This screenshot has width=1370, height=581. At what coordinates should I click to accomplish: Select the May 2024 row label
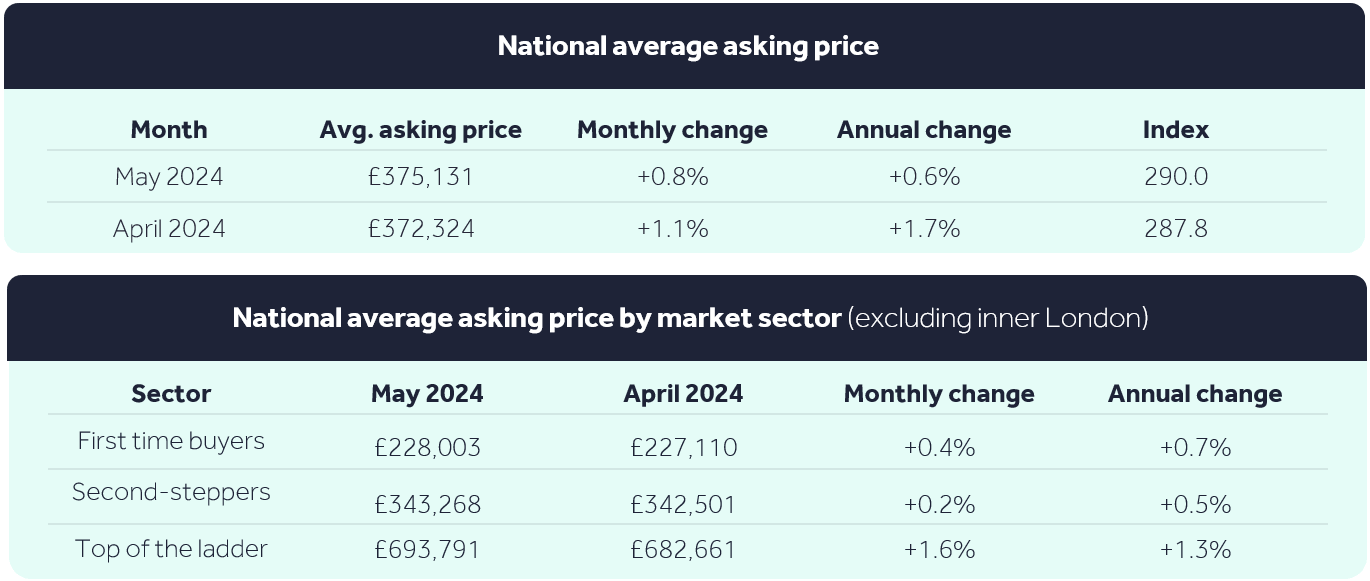point(169,177)
